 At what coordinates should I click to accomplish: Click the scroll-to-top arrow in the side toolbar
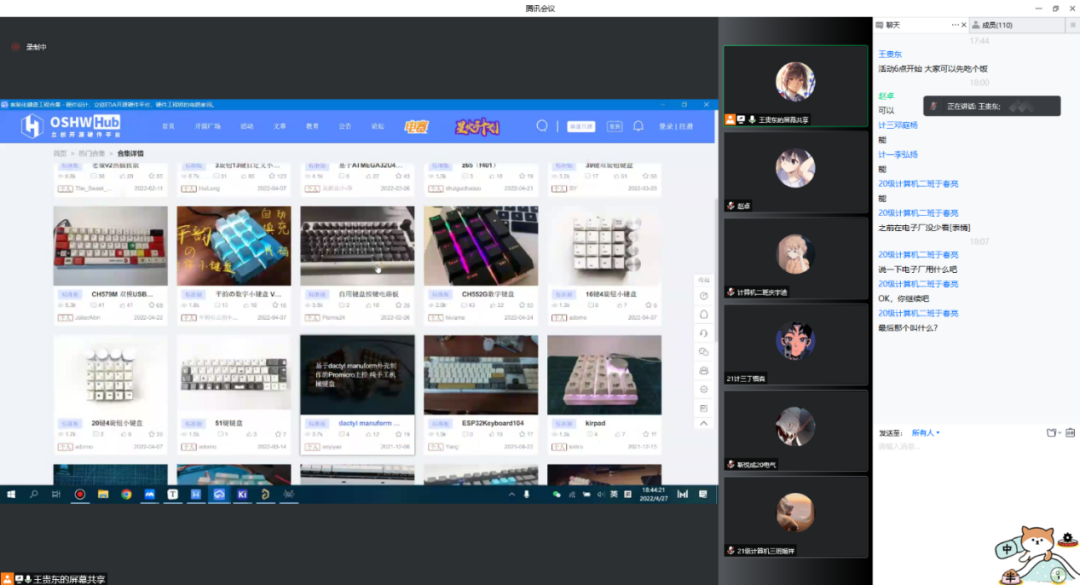click(x=704, y=423)
